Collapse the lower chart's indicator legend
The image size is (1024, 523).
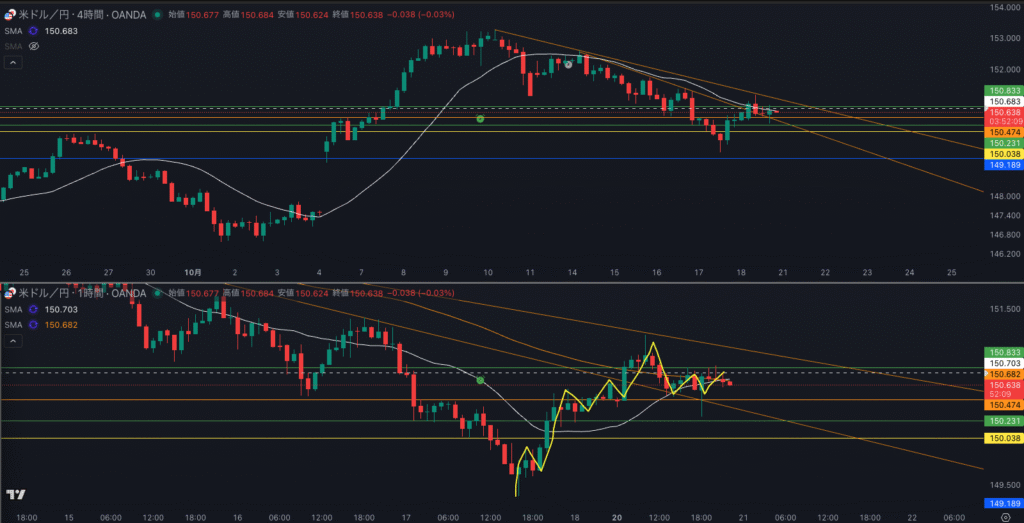pyautogui.click(x=13, y=341)
